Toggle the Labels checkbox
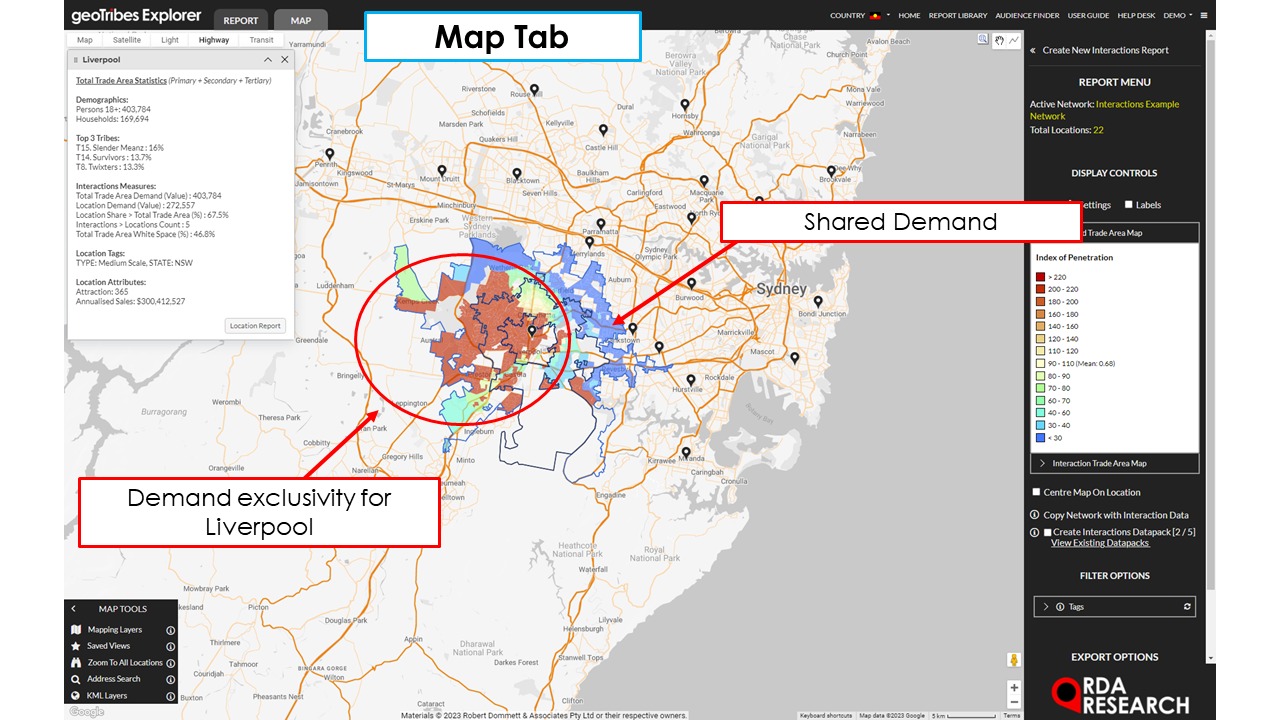1280x720 pixels. [x=1129, y=205]
